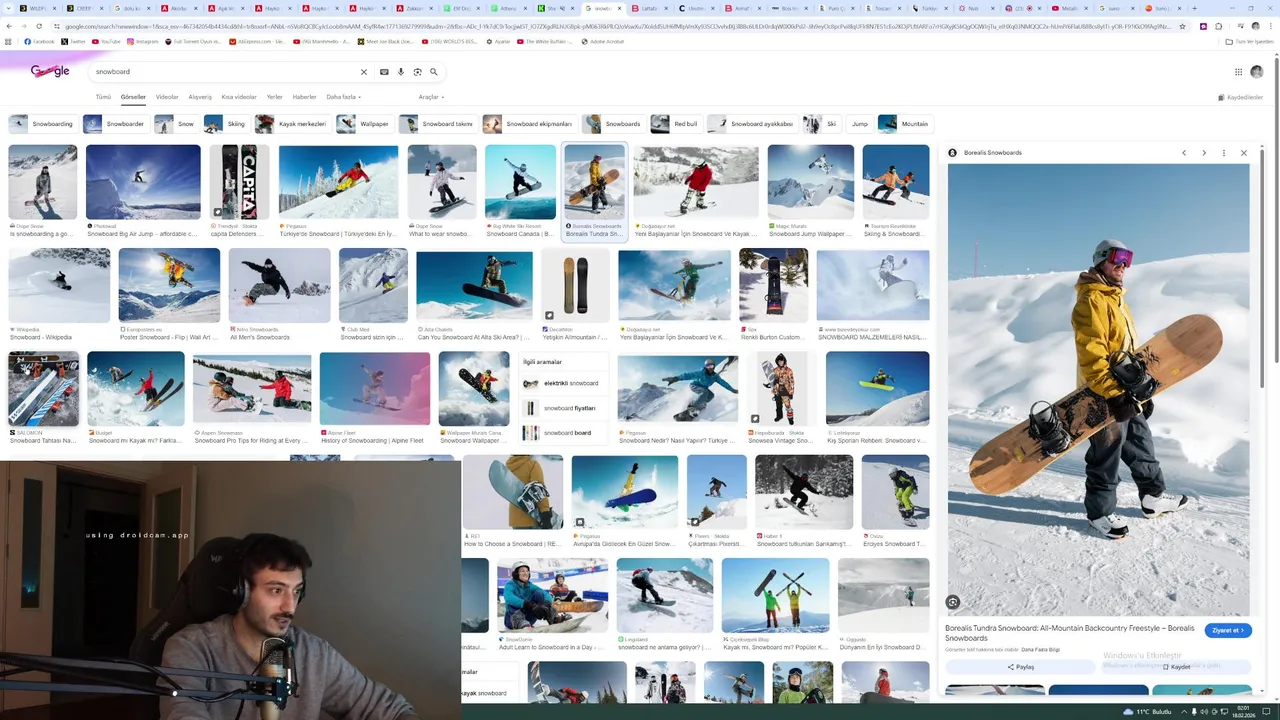
Task: Open the Borealis Snowboards source title
Action: coord(993,153)
